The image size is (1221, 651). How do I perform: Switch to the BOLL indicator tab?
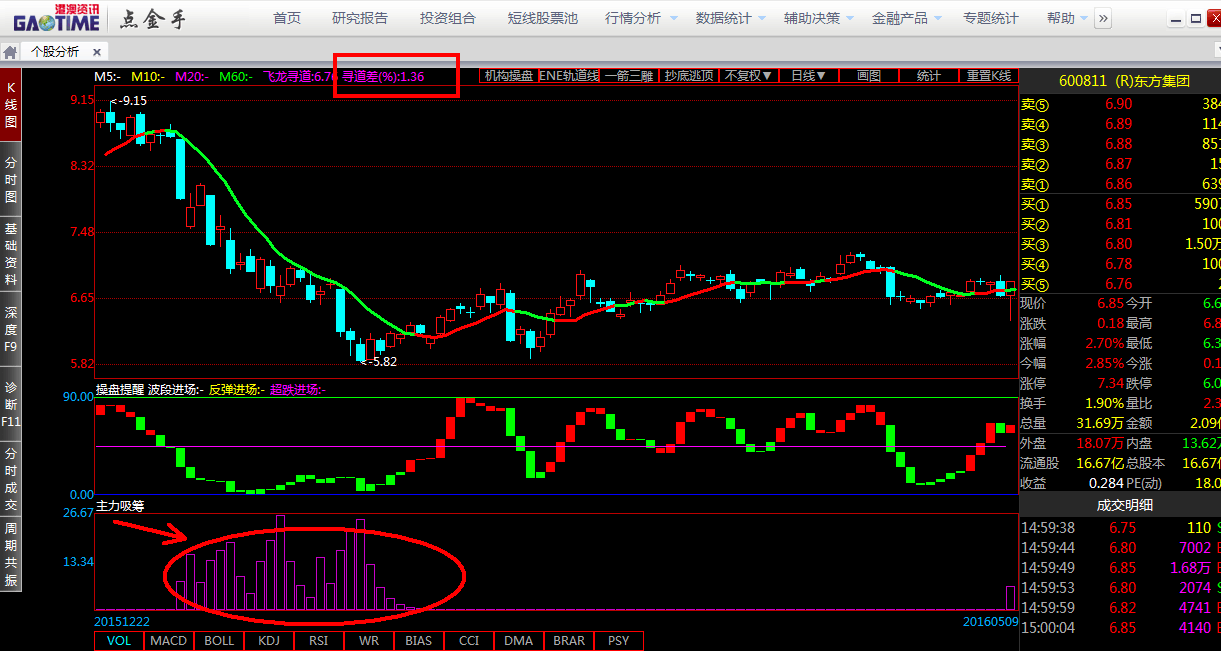[219, 640]
